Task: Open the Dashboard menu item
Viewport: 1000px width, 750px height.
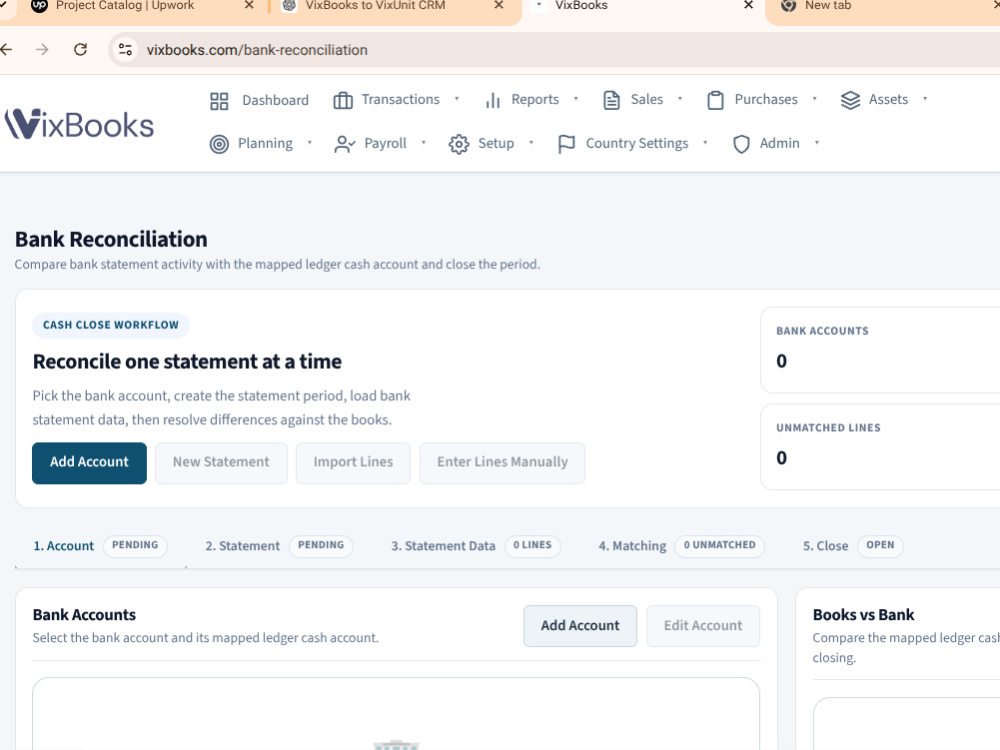Action: [276, 100]
